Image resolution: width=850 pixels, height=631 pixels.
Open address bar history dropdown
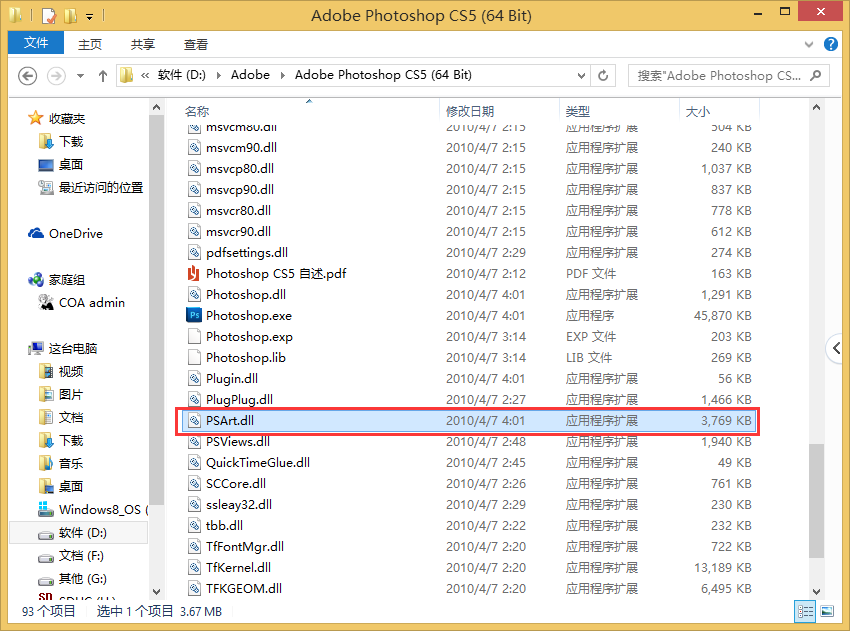coord(581,75)
